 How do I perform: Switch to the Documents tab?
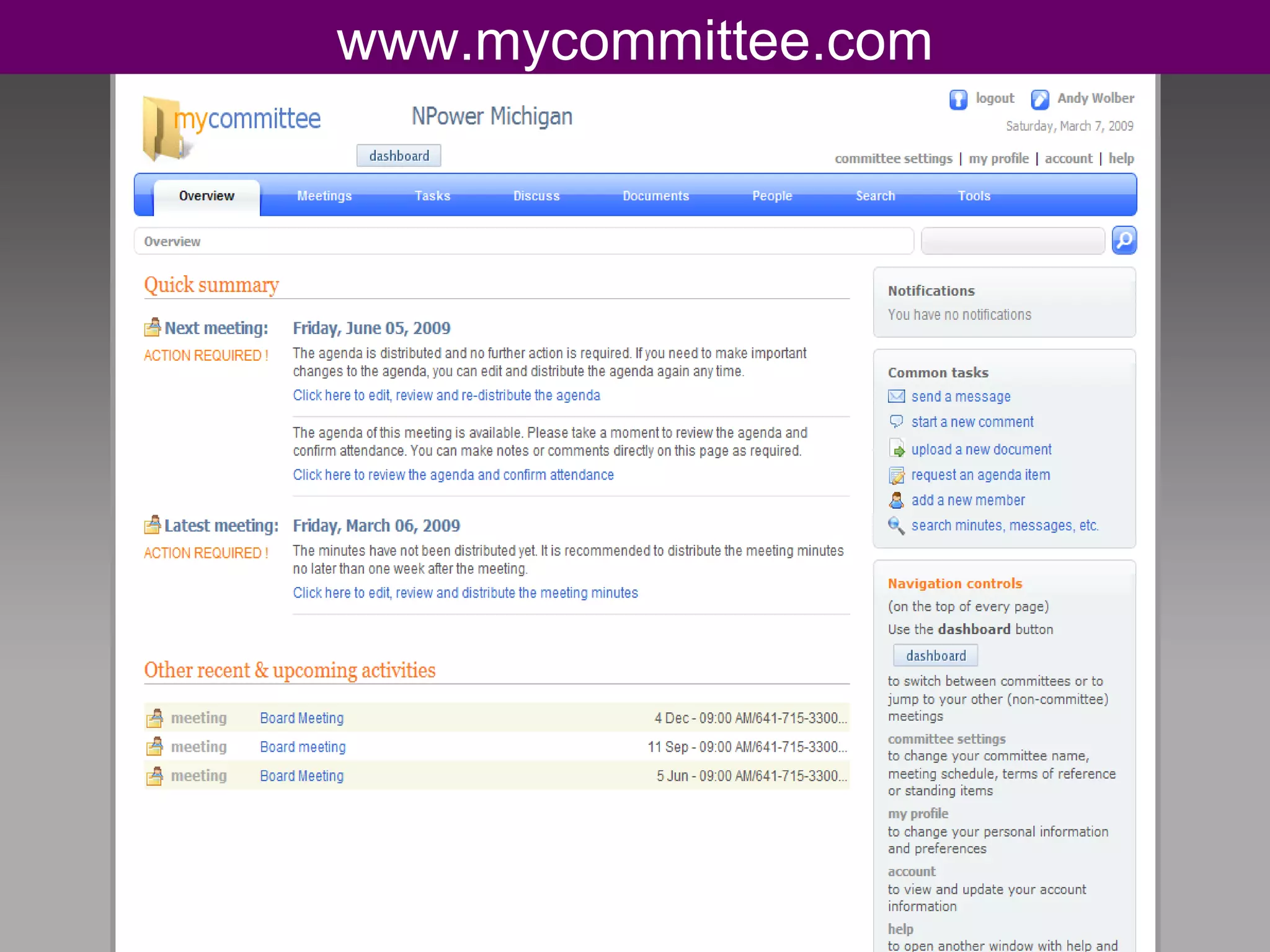point(655,196)
